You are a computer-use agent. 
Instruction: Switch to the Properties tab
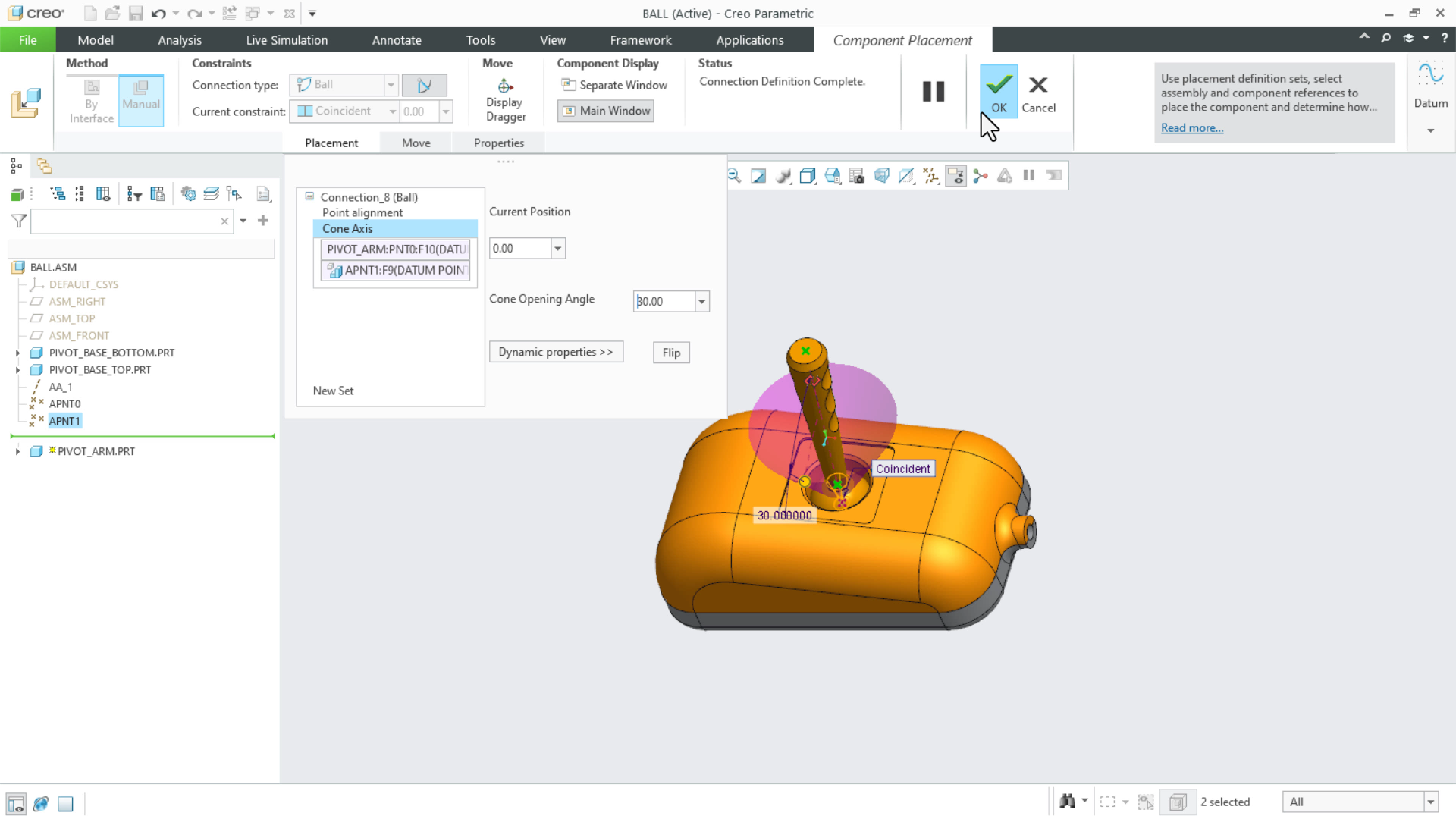pos(498,143)
